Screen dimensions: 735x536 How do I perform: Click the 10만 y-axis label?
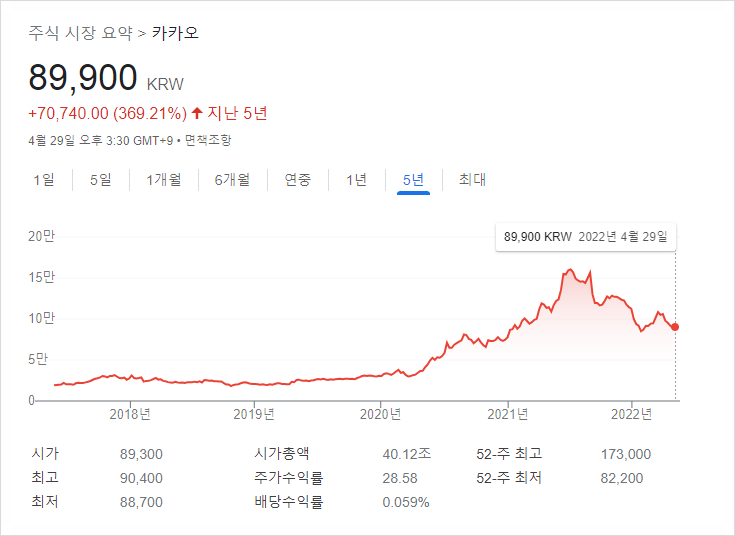(41, 318)
